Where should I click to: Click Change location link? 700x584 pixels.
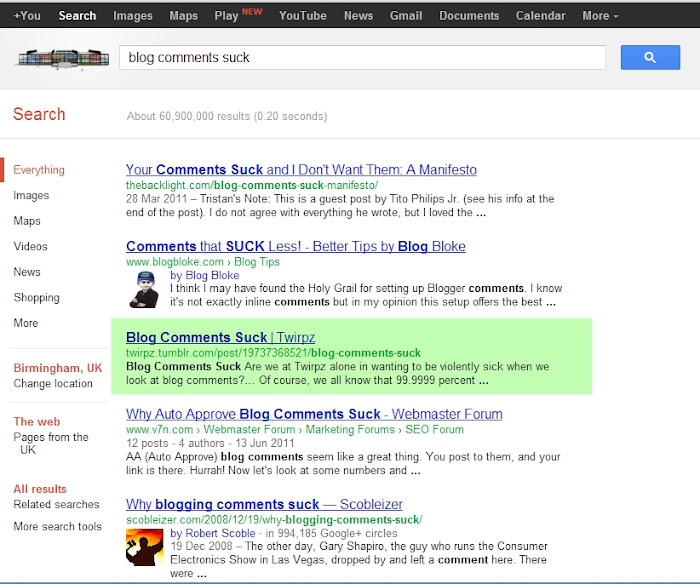tap(53, 384)
